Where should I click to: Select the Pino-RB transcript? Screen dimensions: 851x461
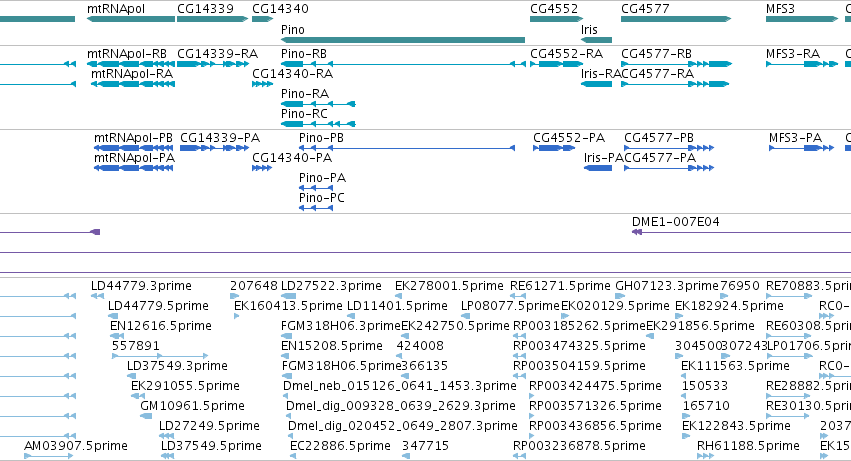point(403,64)
